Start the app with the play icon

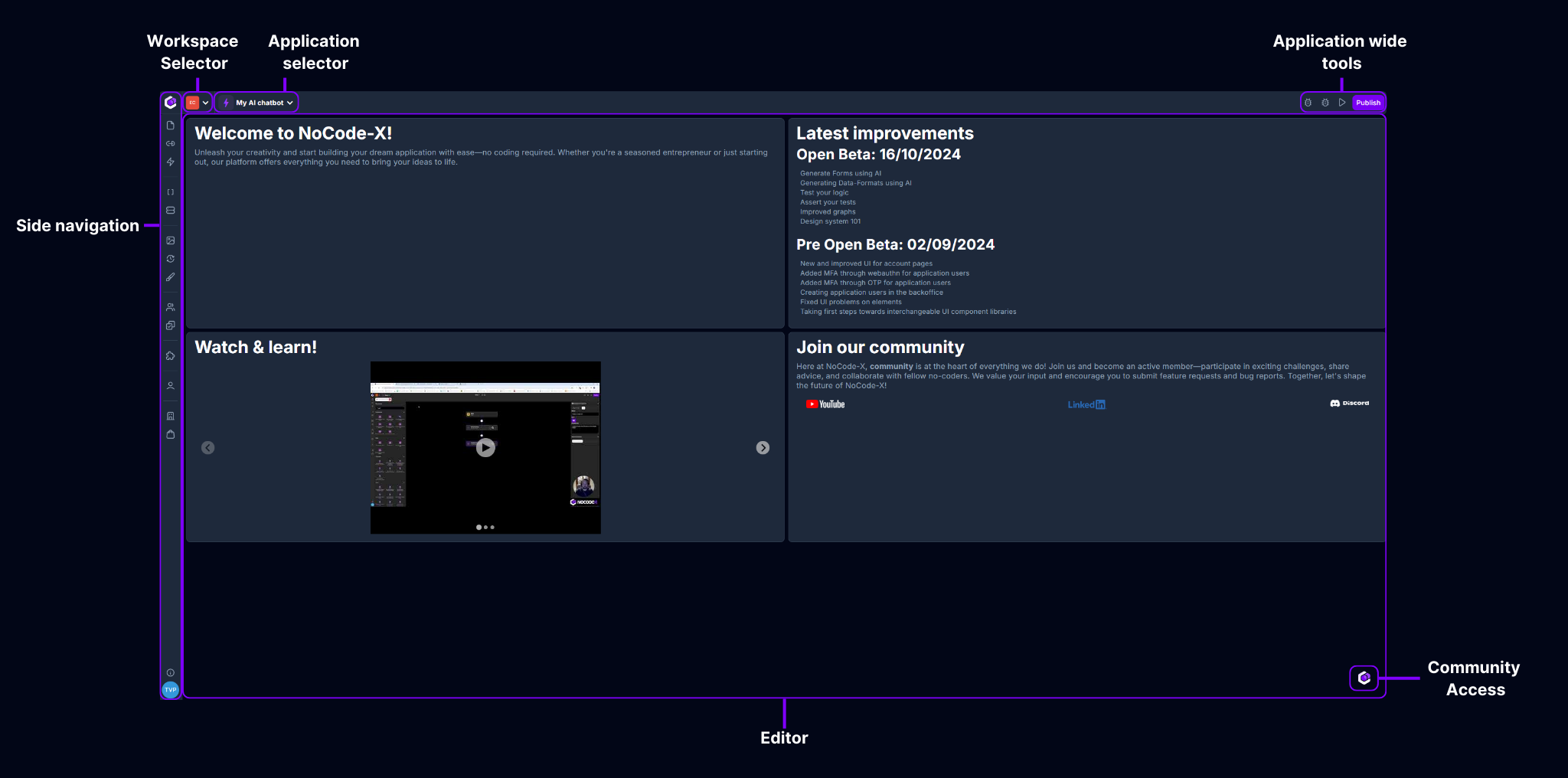pos(1341,102)
